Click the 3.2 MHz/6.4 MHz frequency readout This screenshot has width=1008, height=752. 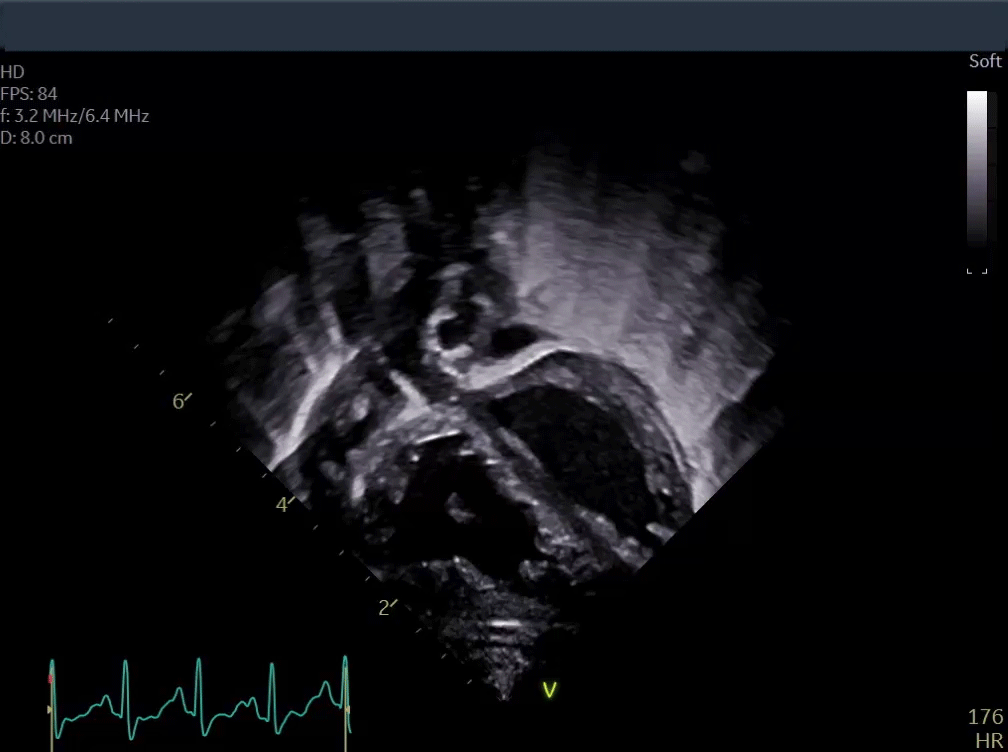[x=75, y=116]
